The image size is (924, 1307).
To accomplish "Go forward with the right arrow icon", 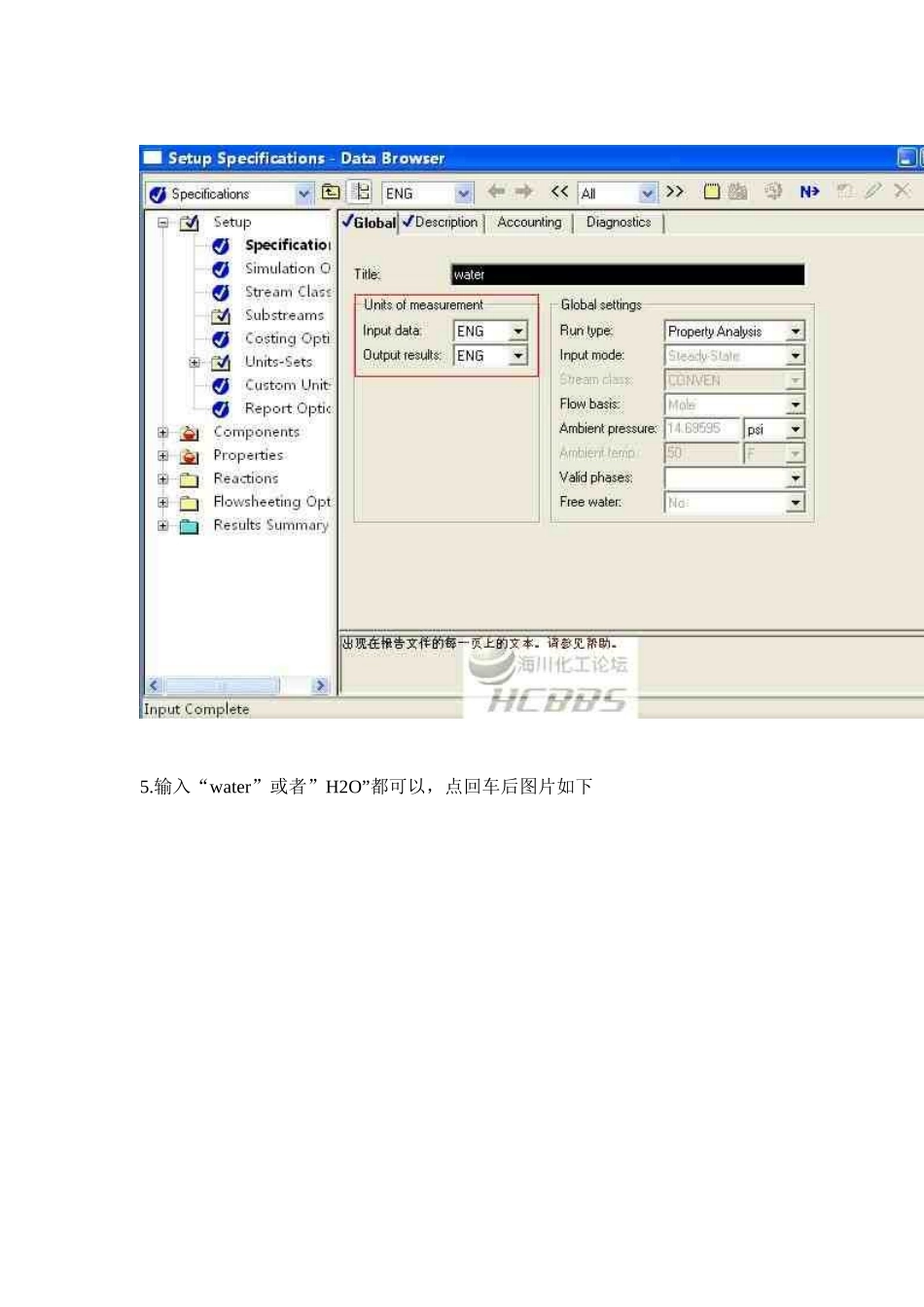I will [524, 192].
